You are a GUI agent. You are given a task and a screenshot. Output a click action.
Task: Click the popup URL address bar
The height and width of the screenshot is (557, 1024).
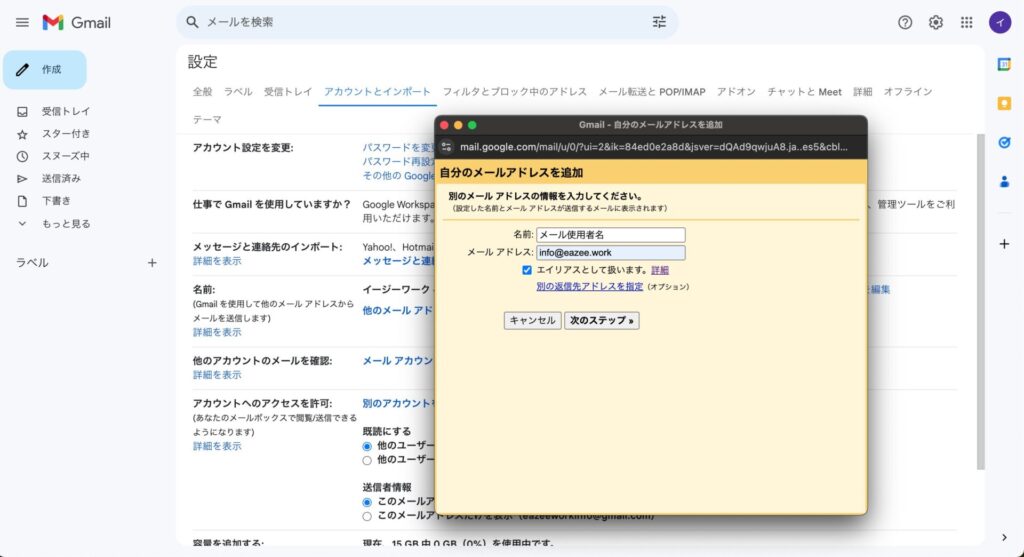click(x=653, y=147)
